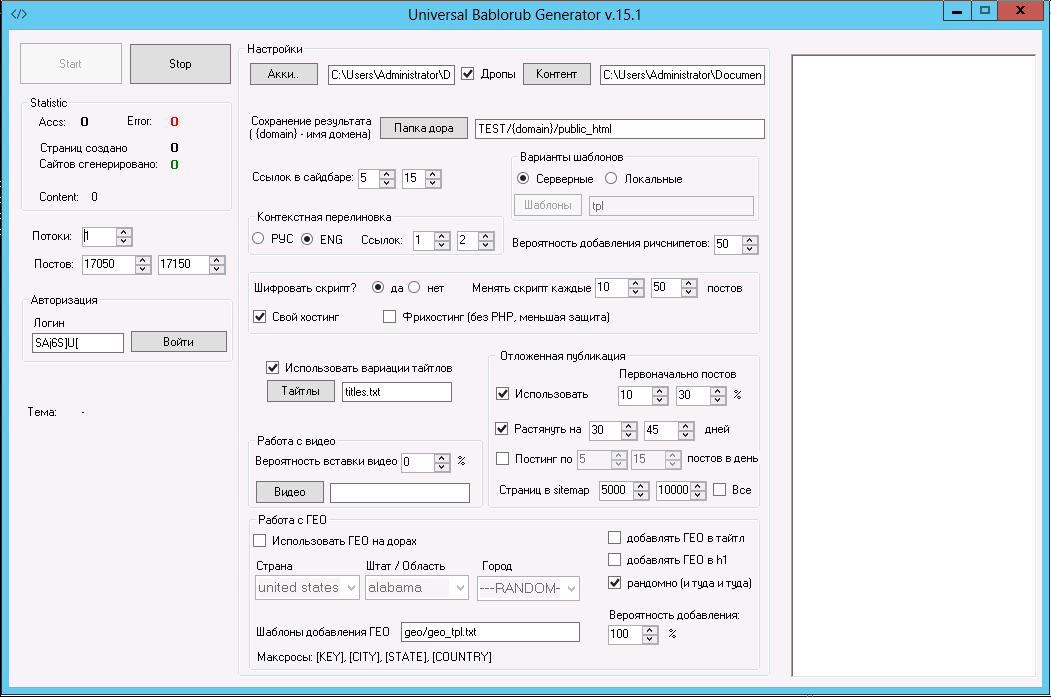The width and height of the screenshot is (1051, 697).
Task: Click the Видео button
Action: [290, 492]
